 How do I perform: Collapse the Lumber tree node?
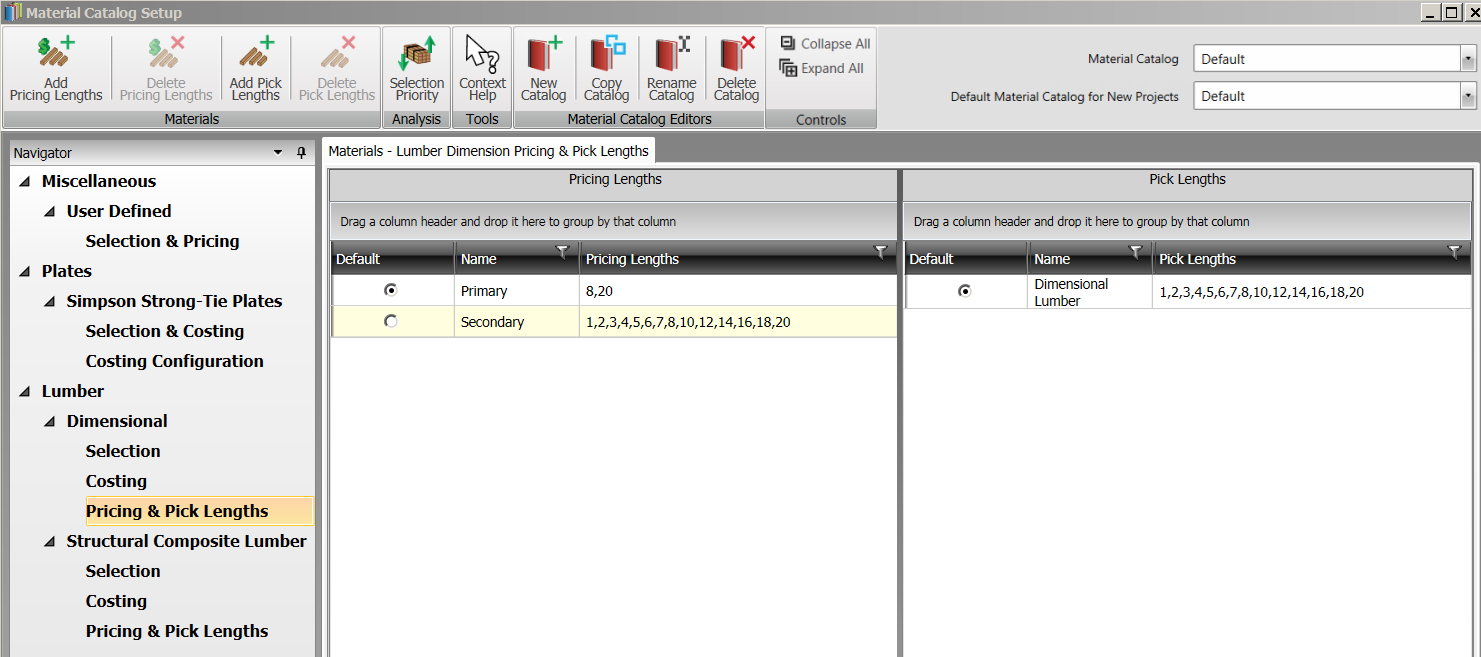point(24,392)
